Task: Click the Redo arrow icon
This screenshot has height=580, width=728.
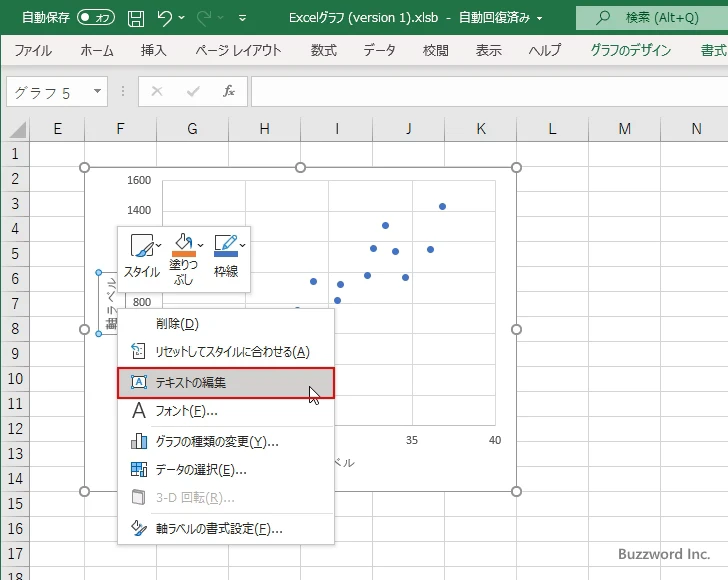Action: 204,18
